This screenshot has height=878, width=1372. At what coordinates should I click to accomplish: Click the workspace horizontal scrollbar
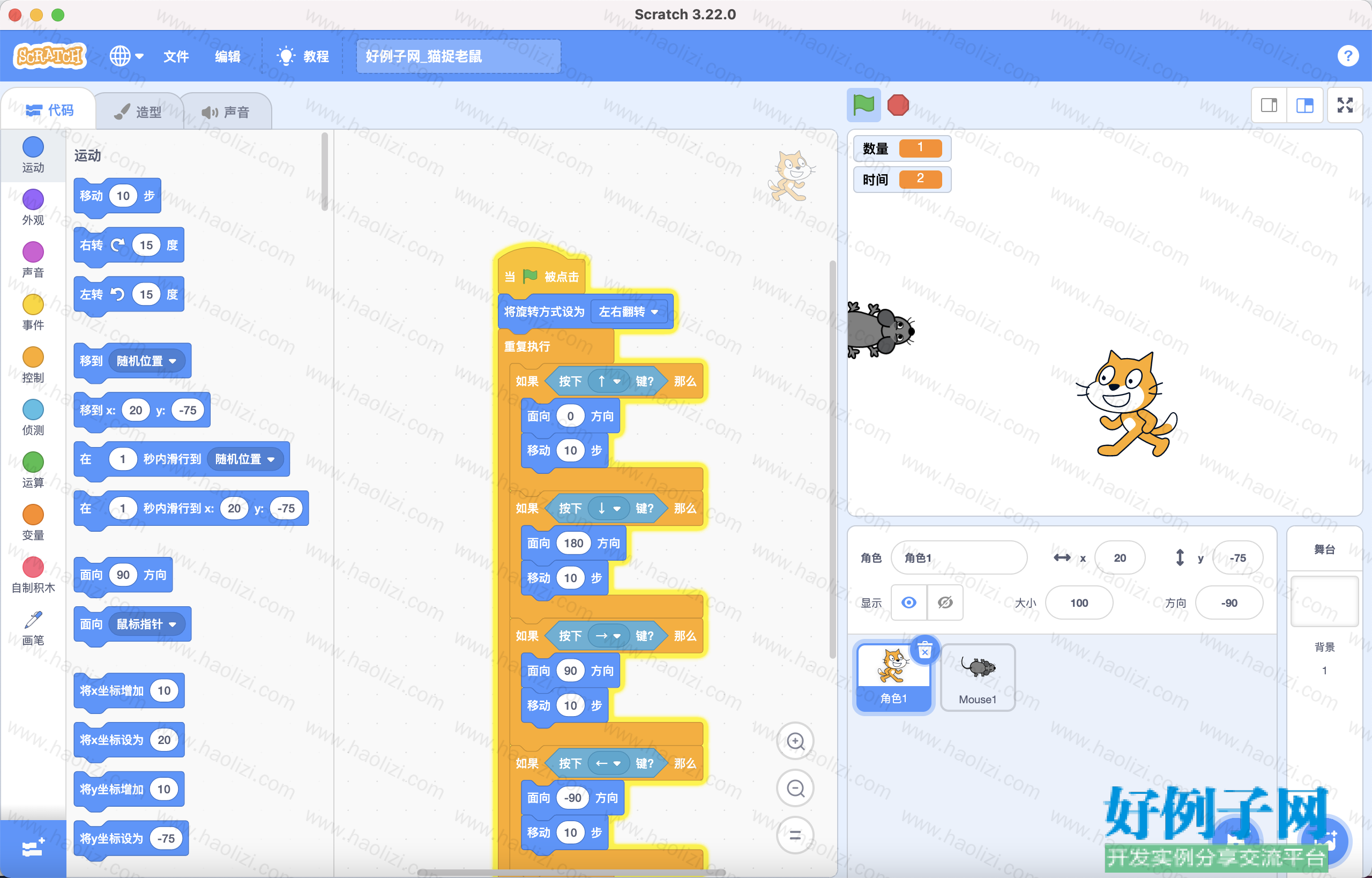pyautogui.click(x=571, y=872)
